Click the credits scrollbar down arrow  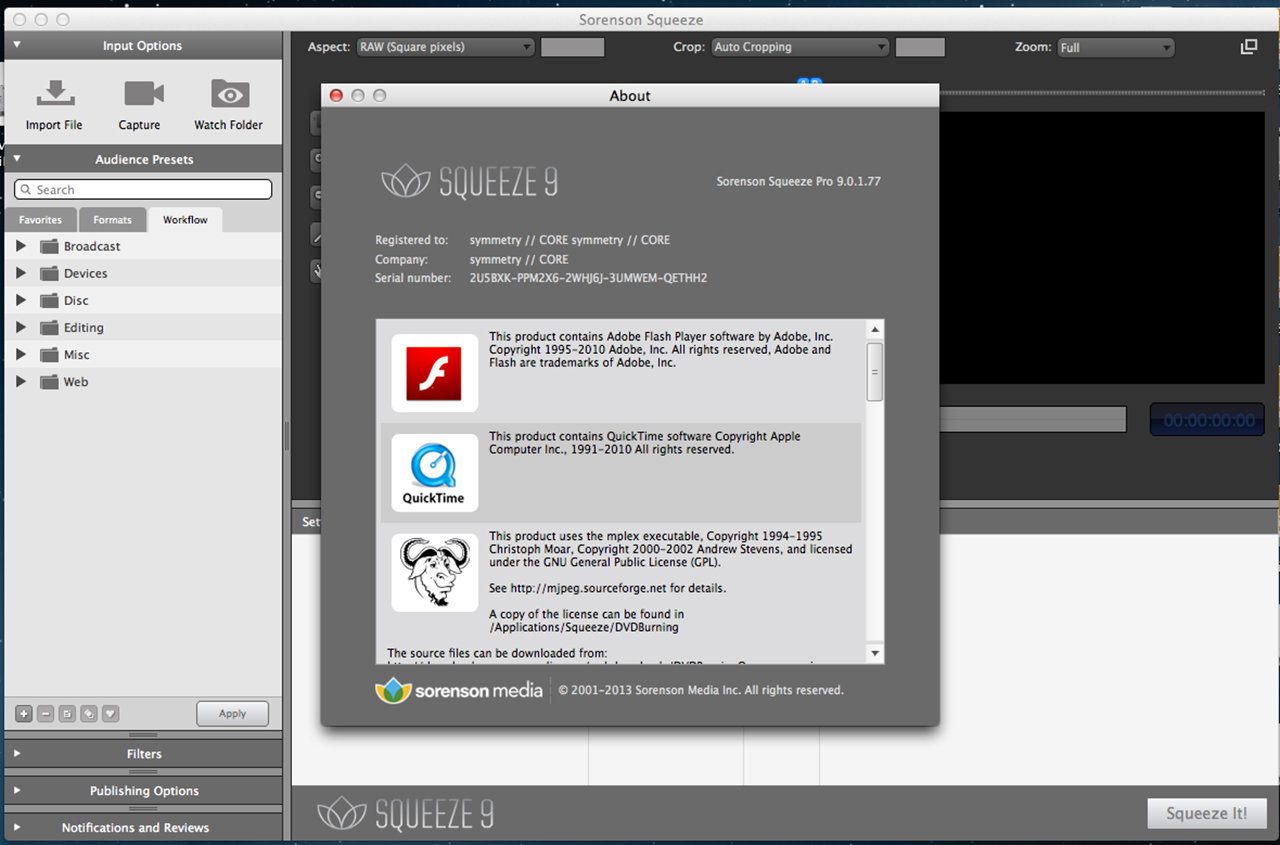pos(875,653)
